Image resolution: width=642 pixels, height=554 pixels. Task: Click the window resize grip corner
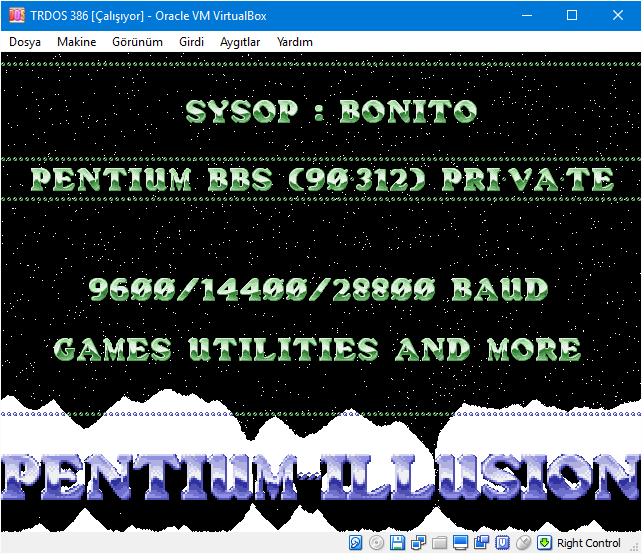(x=636, y=548)
